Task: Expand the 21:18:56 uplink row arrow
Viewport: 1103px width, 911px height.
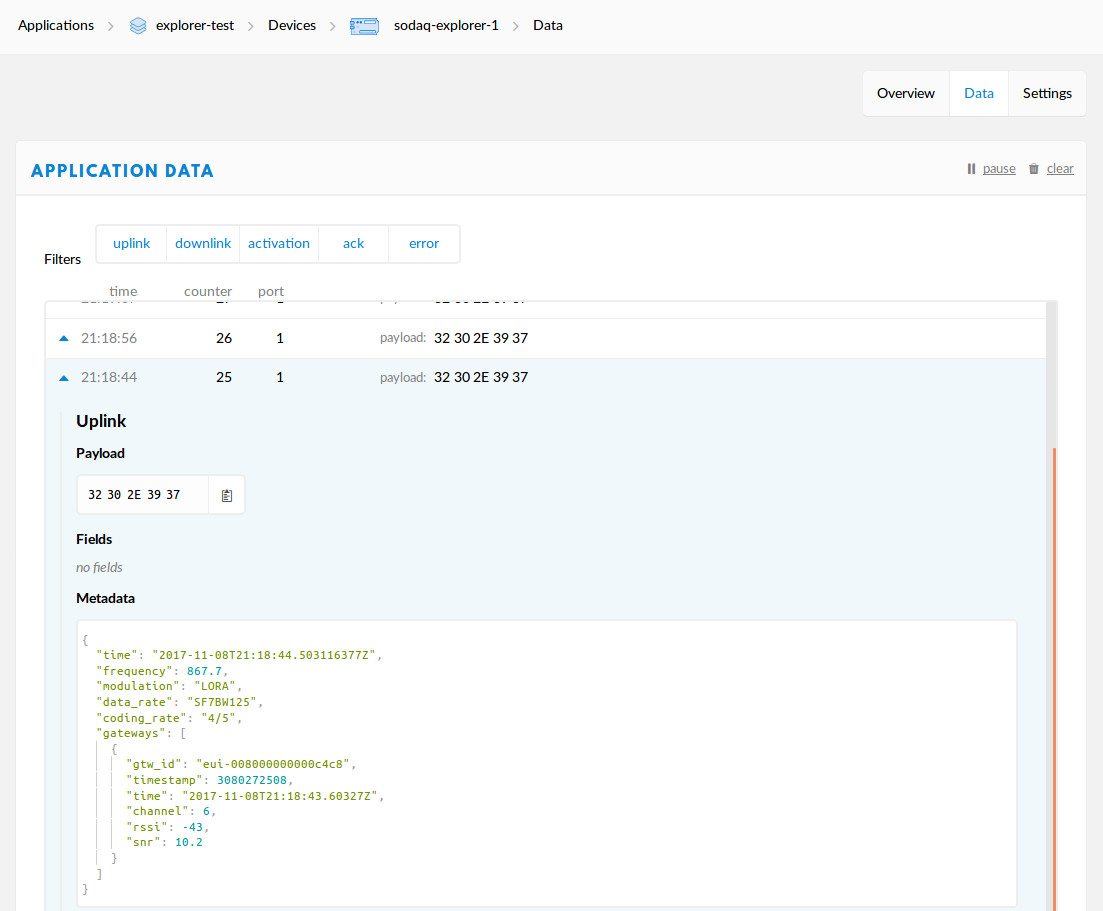Action: click(64, 338)
